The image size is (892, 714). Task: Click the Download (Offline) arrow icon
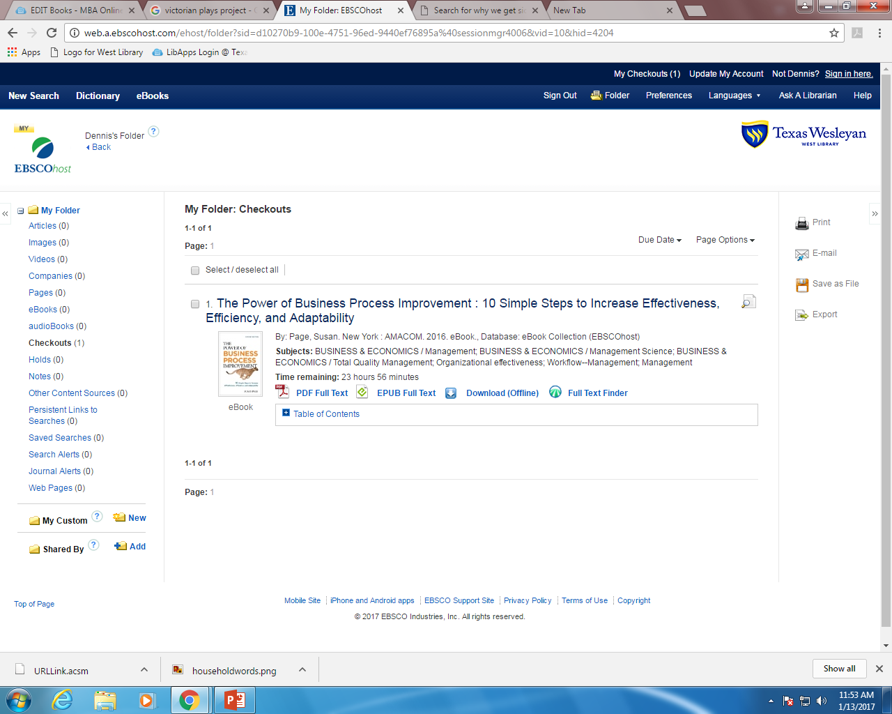point(451,393)
